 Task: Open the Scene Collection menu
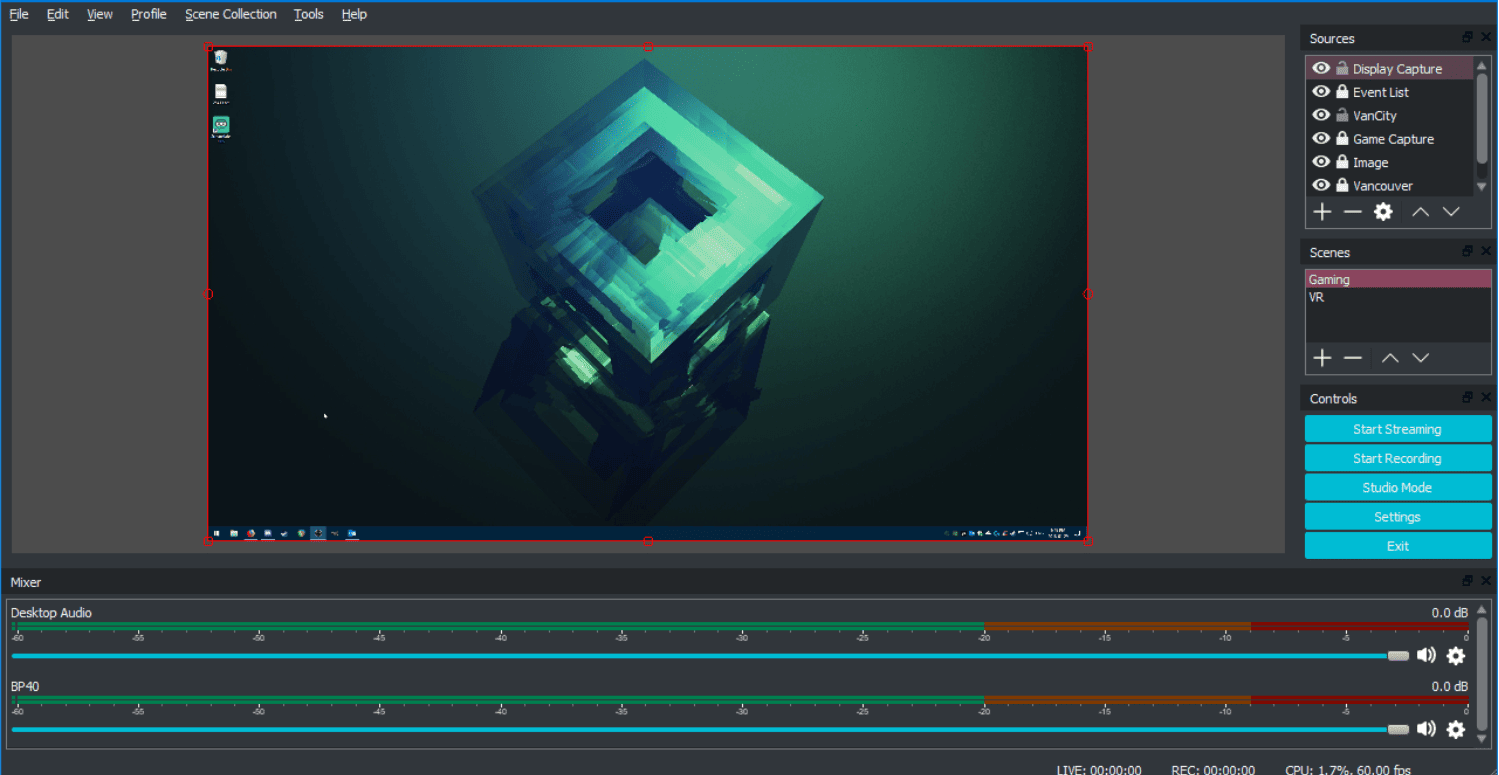click(230, 14)
